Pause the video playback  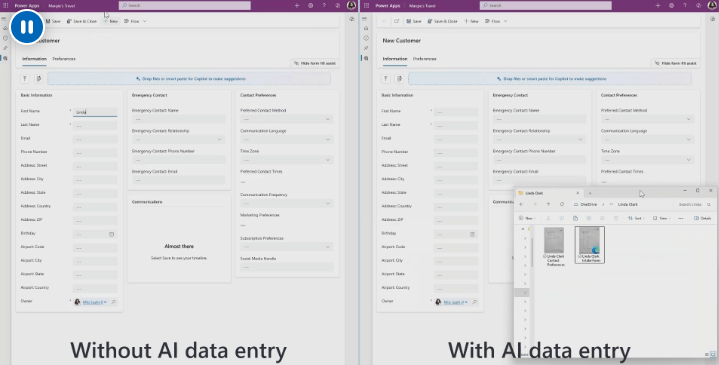[x=27, y=27]
